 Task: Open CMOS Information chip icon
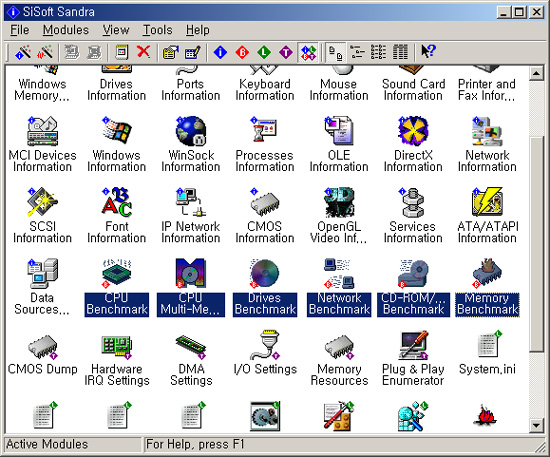click(264, 202)
